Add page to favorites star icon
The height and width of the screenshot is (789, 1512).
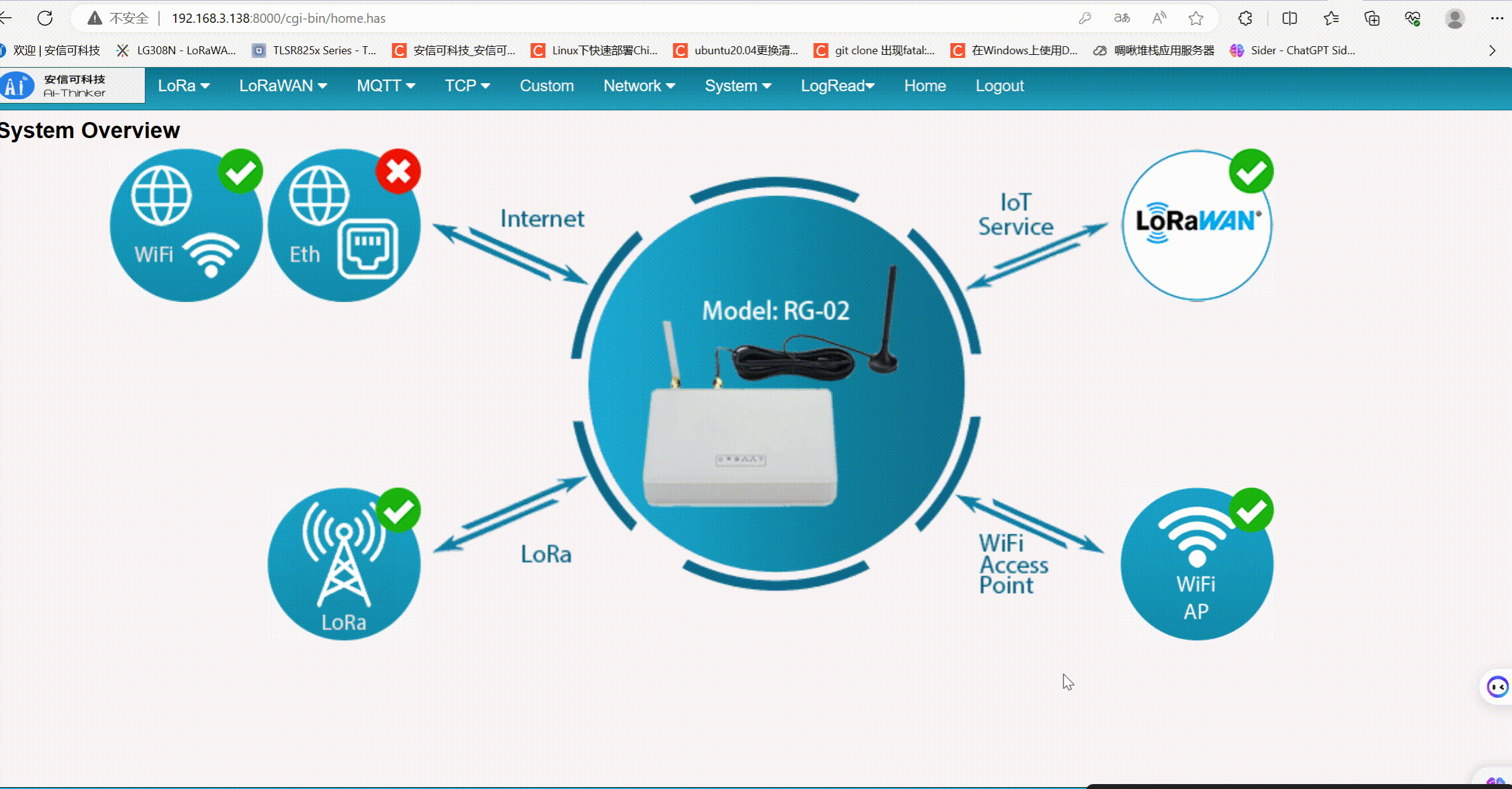click(x=1196, y=18)
